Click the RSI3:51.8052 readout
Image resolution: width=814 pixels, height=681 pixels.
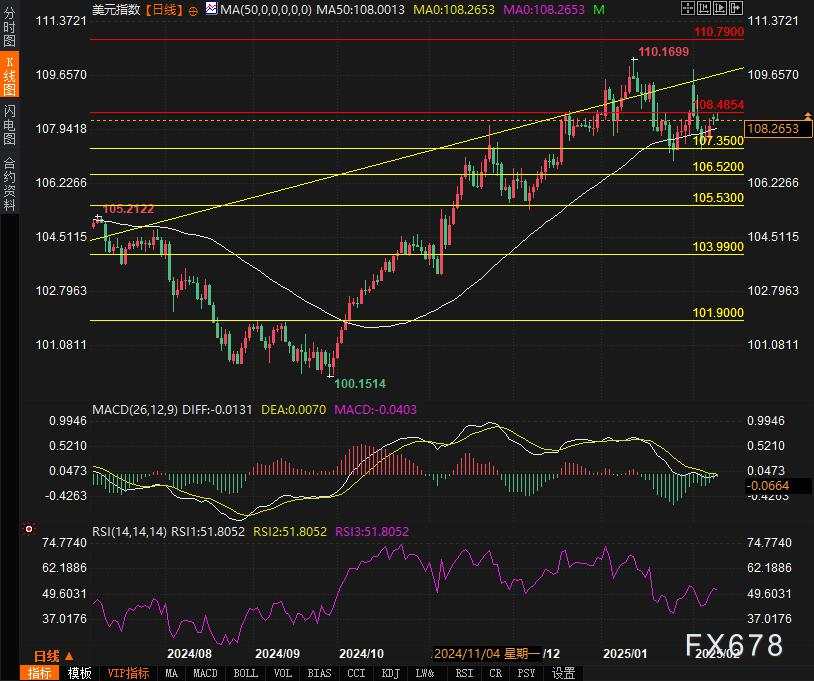coord(372,532)
